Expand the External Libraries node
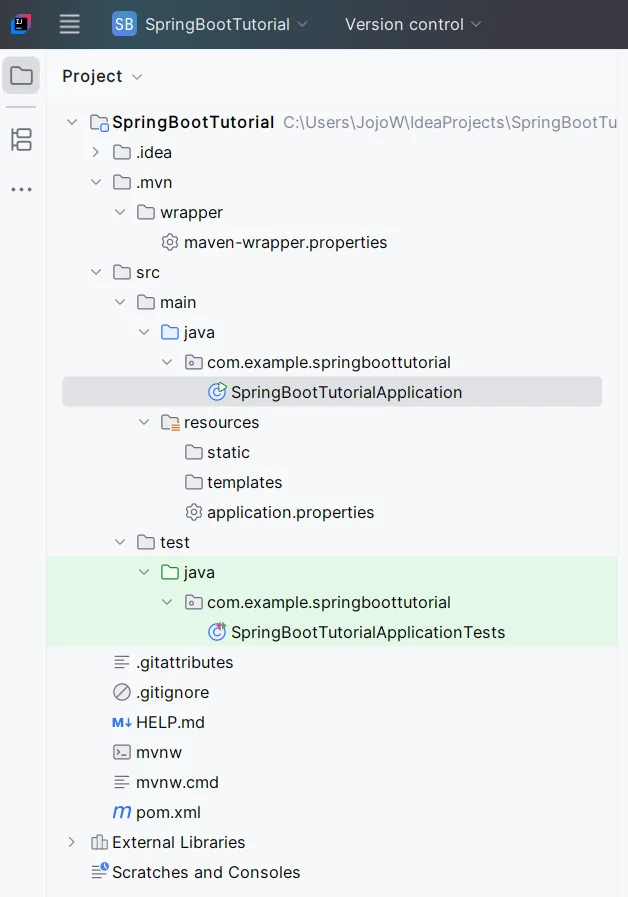628x897 pixels. click(x=70, y=842)
